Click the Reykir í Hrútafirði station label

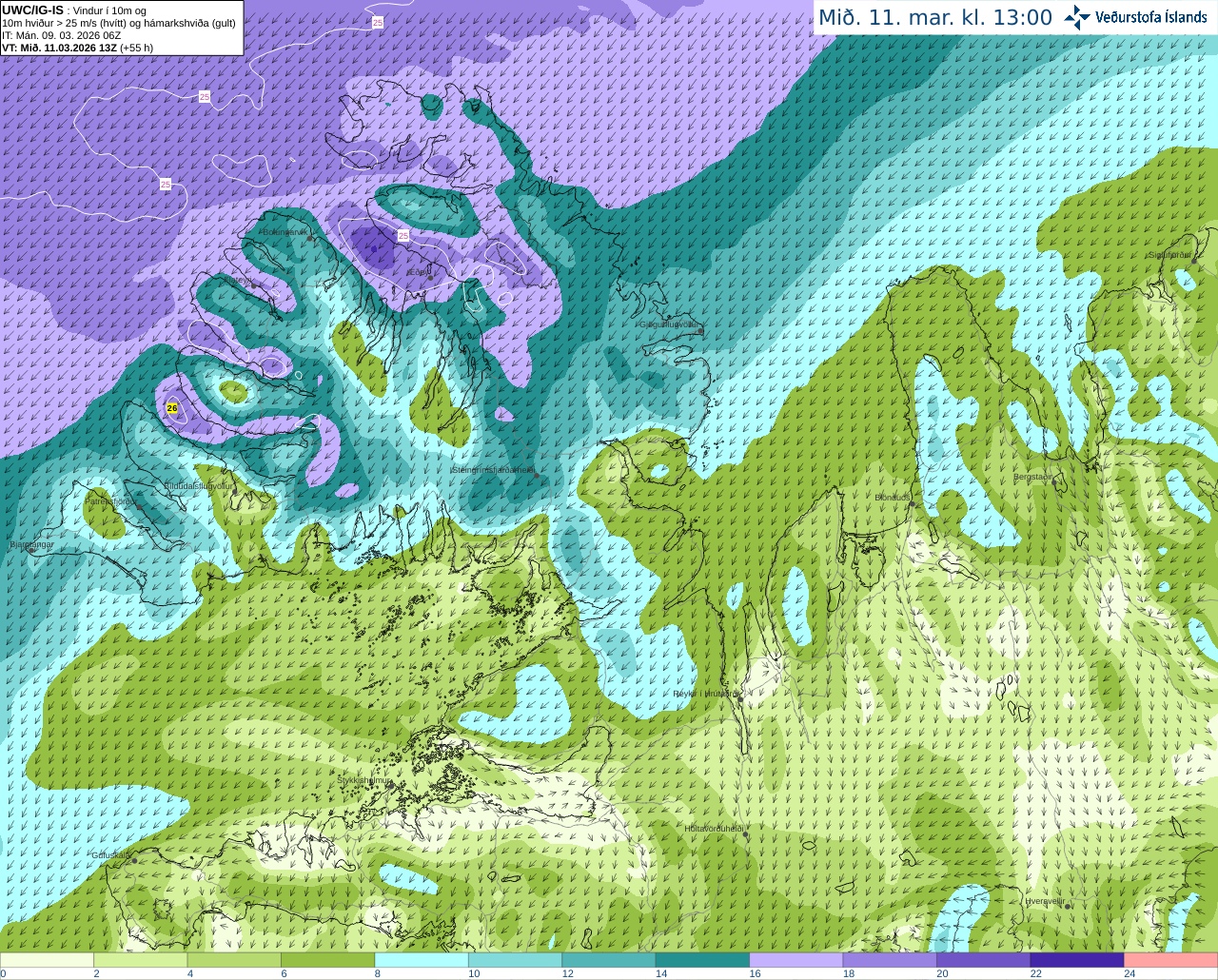coord(706,694)
